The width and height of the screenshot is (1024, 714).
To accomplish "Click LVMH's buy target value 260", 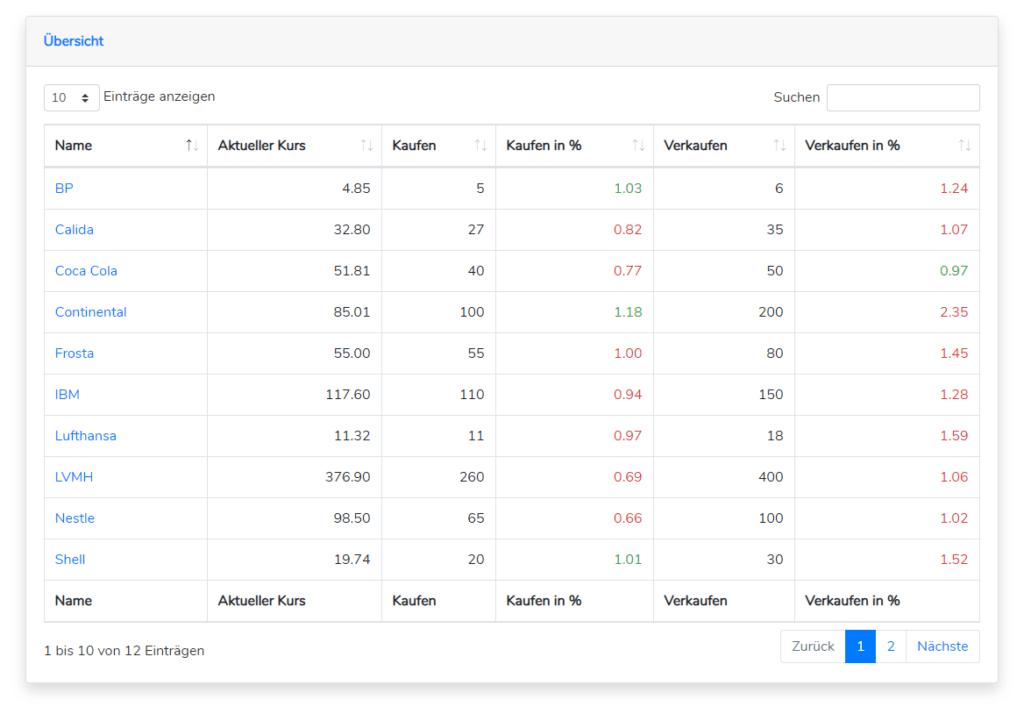I will (472, 476).
